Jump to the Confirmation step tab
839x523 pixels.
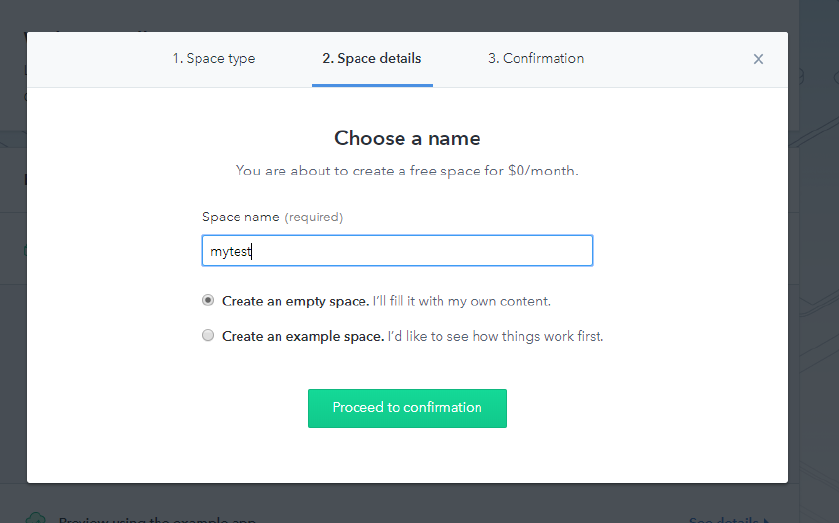[536, 59]
